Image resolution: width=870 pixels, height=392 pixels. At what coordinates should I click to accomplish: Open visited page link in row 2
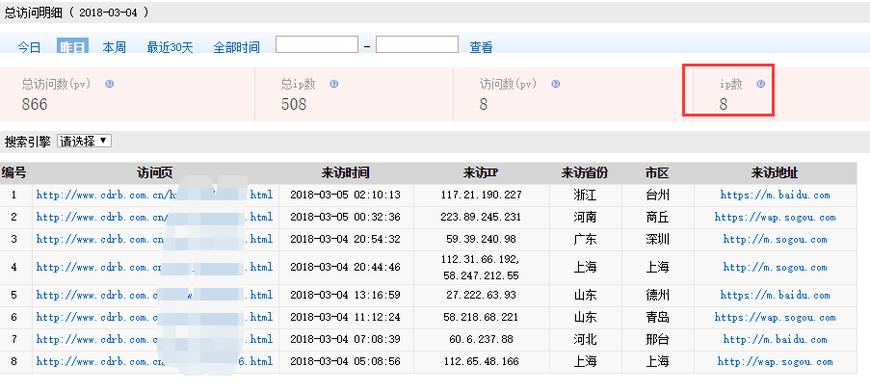tap(154, 217)
